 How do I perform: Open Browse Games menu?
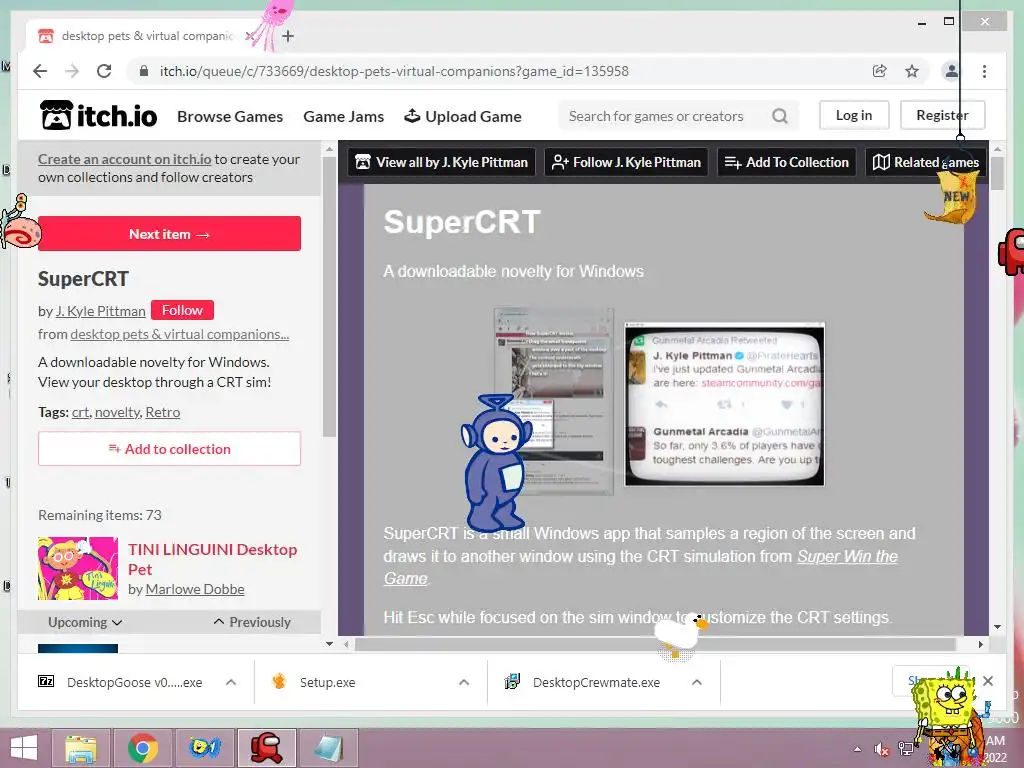[230, 116]
